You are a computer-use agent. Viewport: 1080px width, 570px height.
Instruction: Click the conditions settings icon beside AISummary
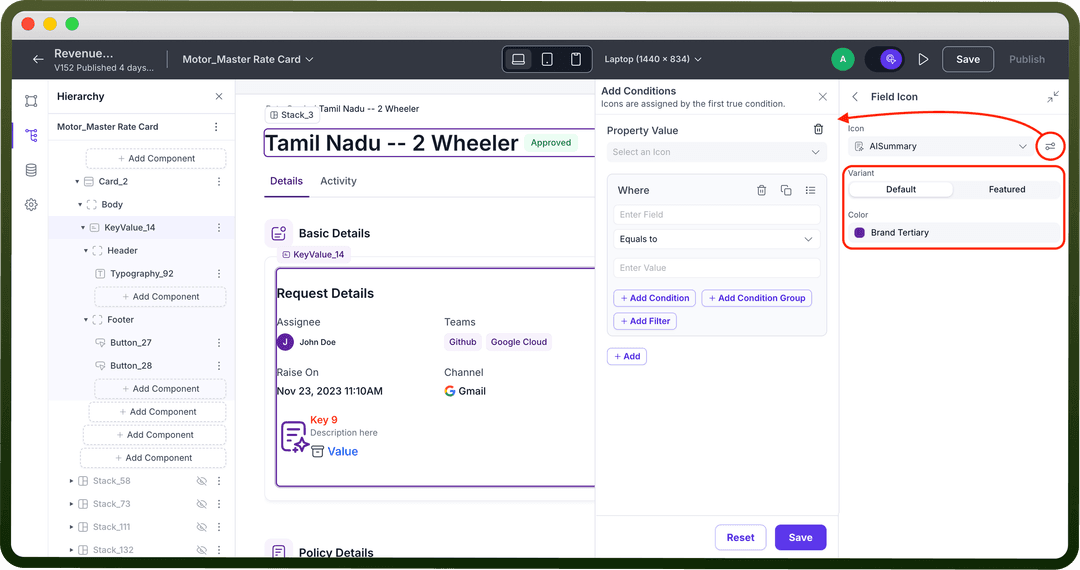pos(1050,146)
